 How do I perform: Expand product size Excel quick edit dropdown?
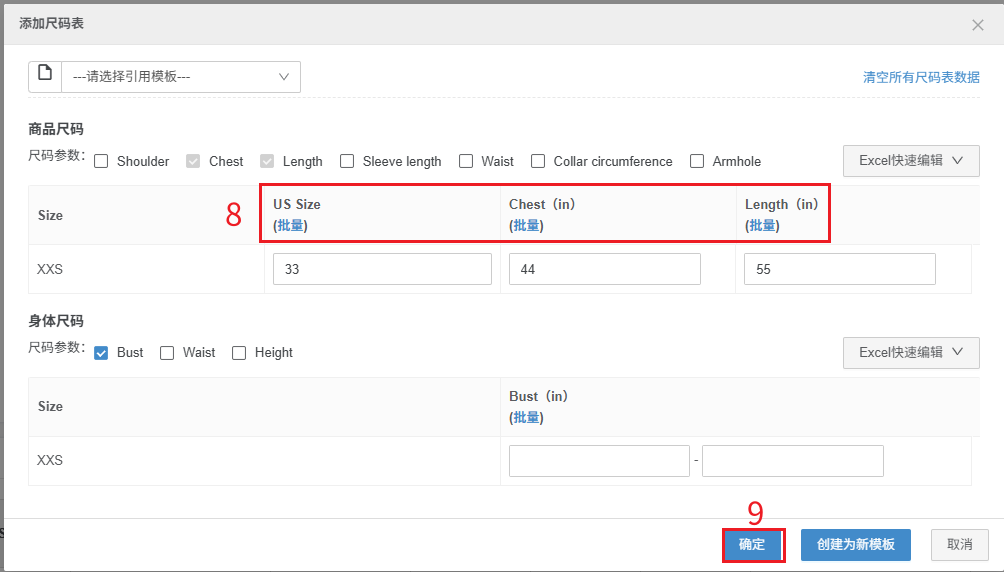click(910, 160)
